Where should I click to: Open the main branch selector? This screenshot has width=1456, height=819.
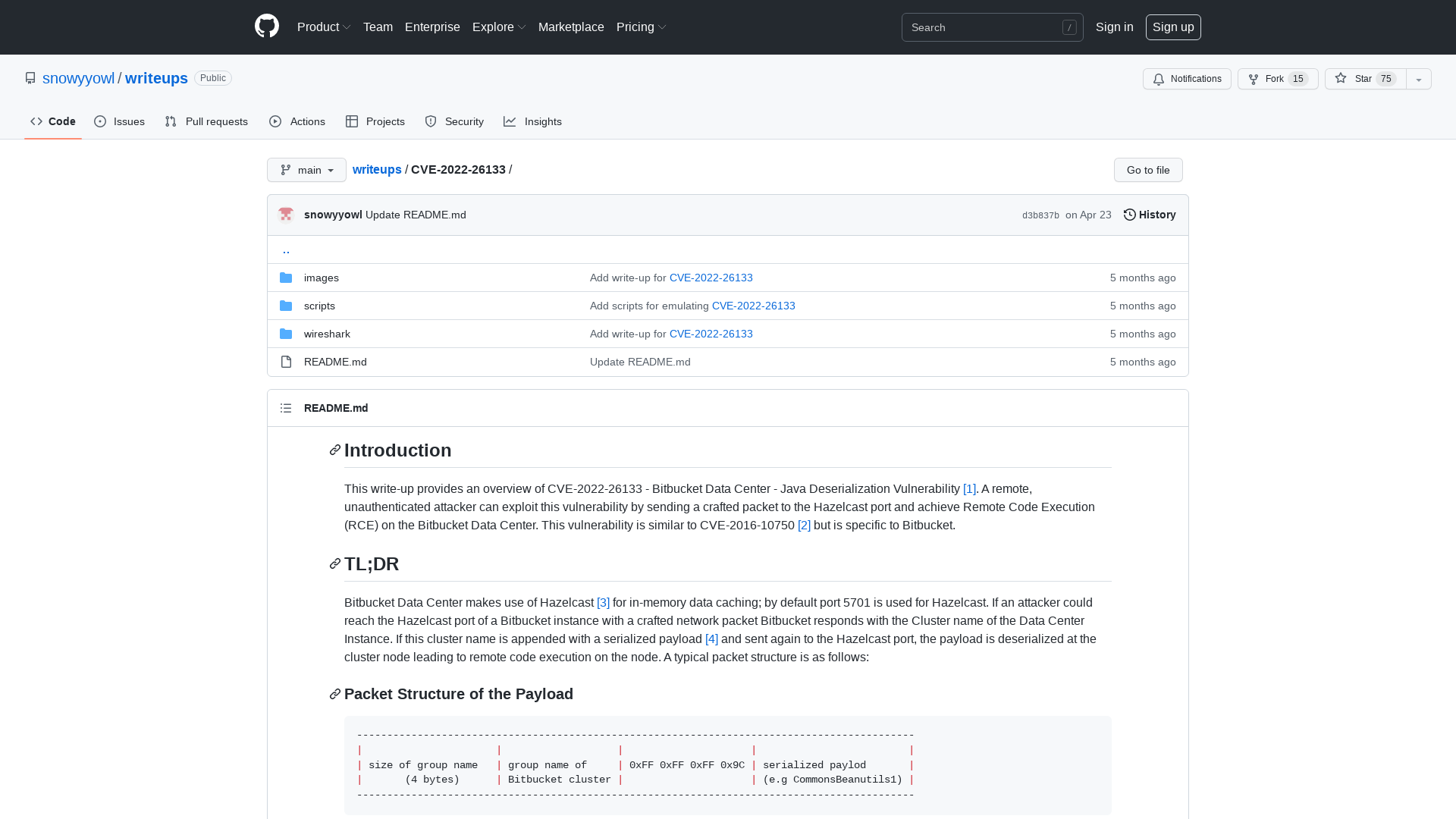point(306,170)
